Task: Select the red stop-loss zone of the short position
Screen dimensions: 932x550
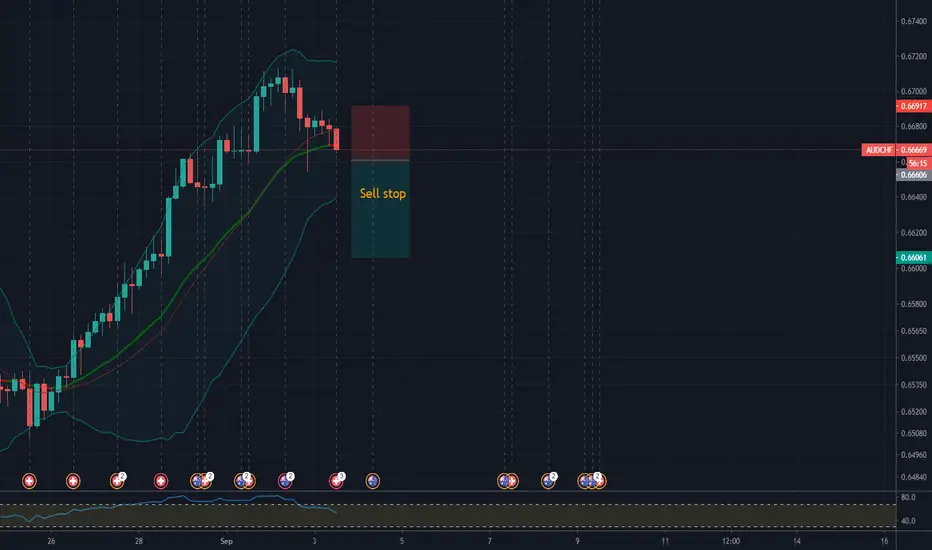Action: click(380, 133)
